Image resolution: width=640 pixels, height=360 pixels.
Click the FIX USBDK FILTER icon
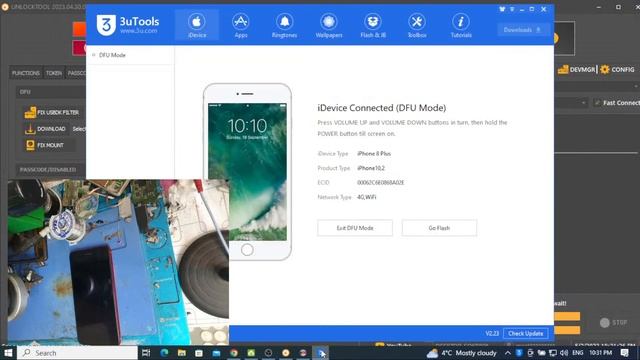pos(30,112)
